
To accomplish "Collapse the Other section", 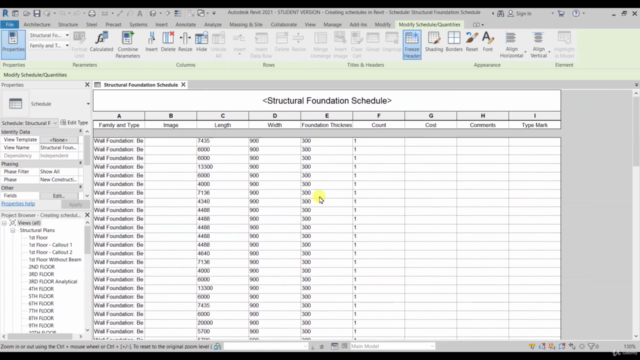I will coord(80,187).
